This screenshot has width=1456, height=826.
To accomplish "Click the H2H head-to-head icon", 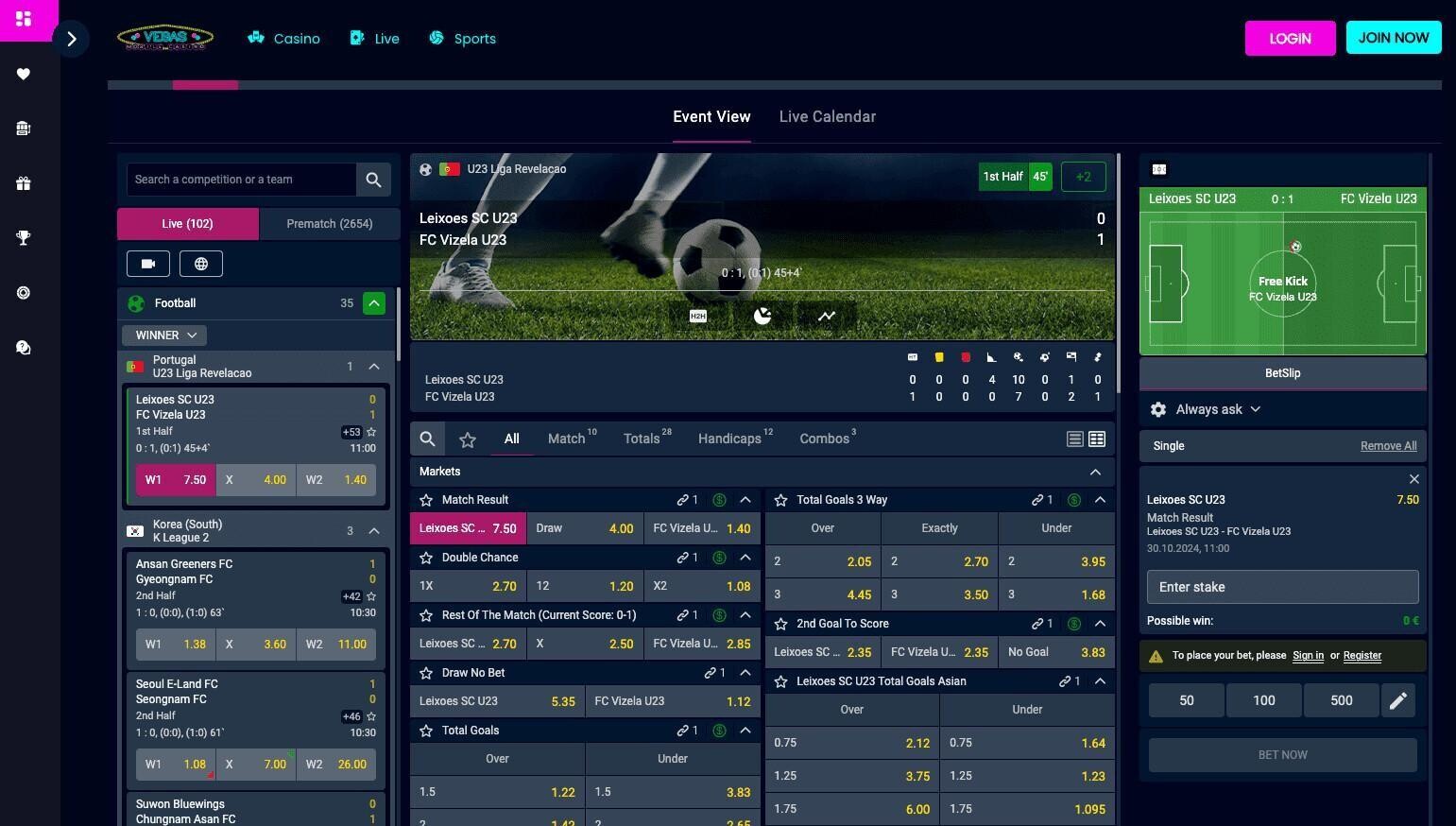I will point(698,316).
